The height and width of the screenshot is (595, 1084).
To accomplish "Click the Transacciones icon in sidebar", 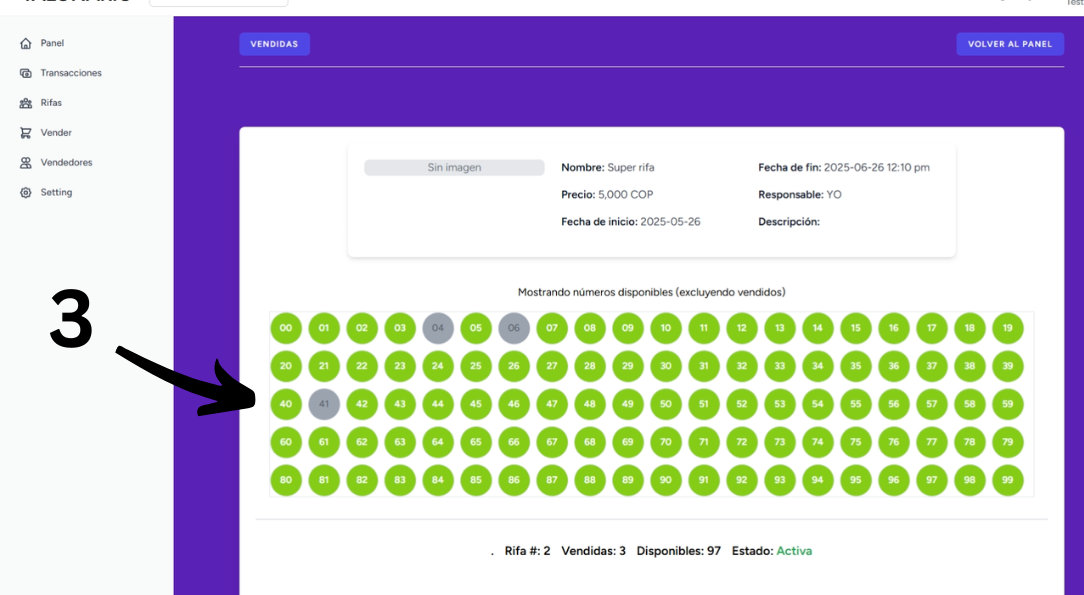I will (26, 73).
